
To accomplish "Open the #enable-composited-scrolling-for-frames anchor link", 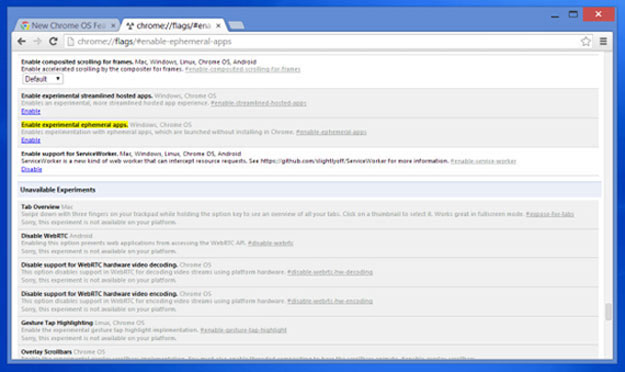I will [243, 69].
